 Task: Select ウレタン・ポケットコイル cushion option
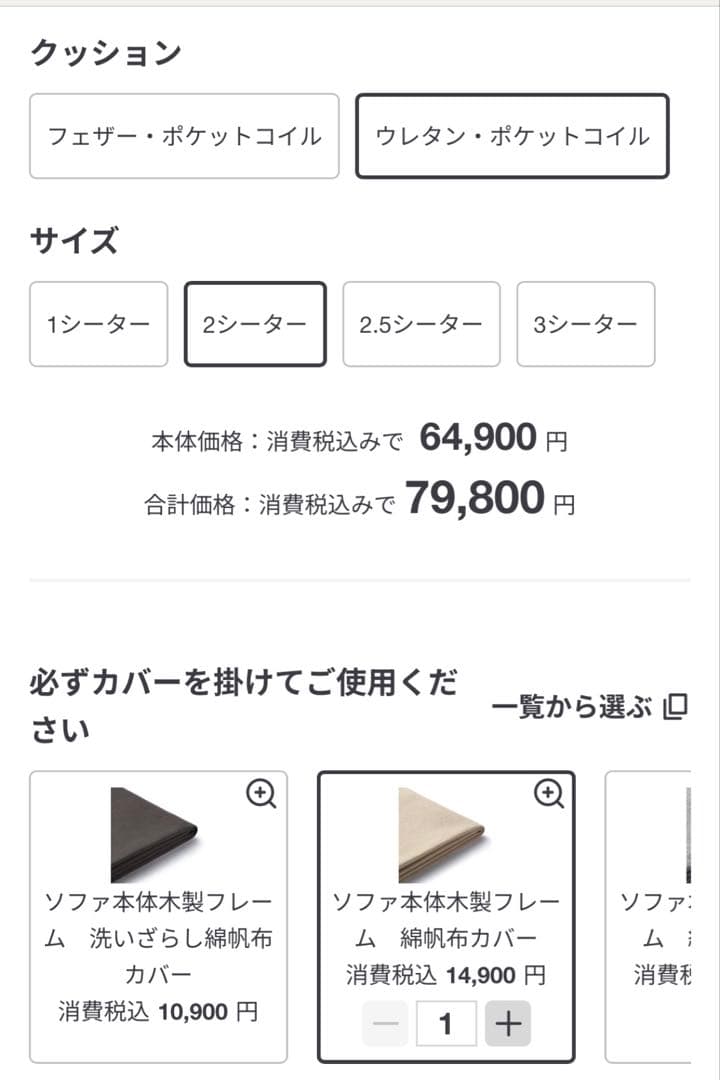pyautogui.click(x=512, y=136)
